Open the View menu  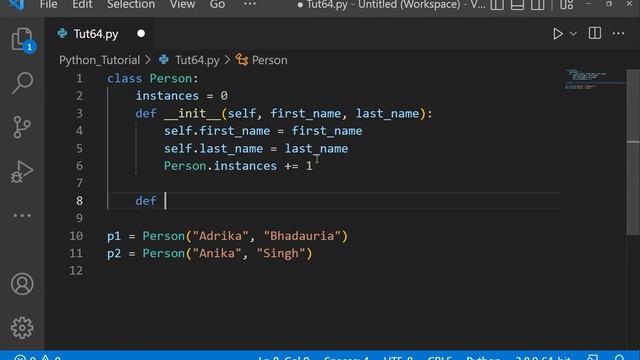pyautogui.click(x=182, y=5)
